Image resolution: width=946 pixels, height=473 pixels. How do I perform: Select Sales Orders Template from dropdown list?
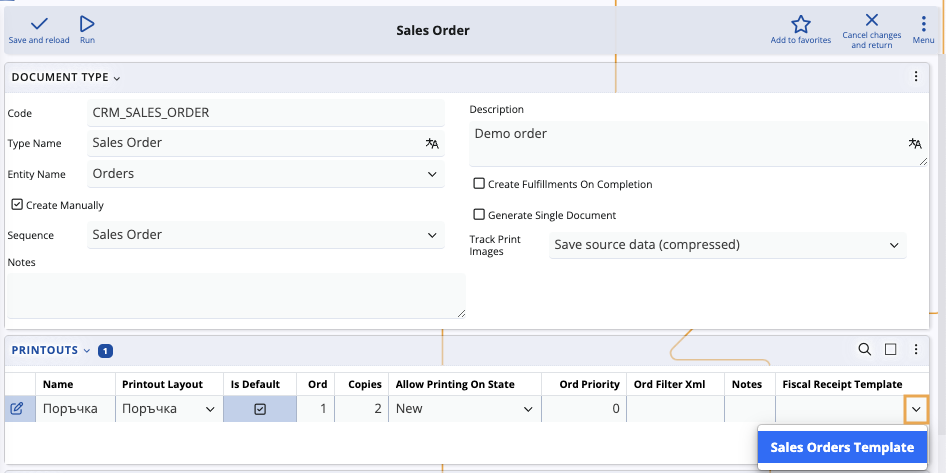pyautogui.click(x=842, y=447)
